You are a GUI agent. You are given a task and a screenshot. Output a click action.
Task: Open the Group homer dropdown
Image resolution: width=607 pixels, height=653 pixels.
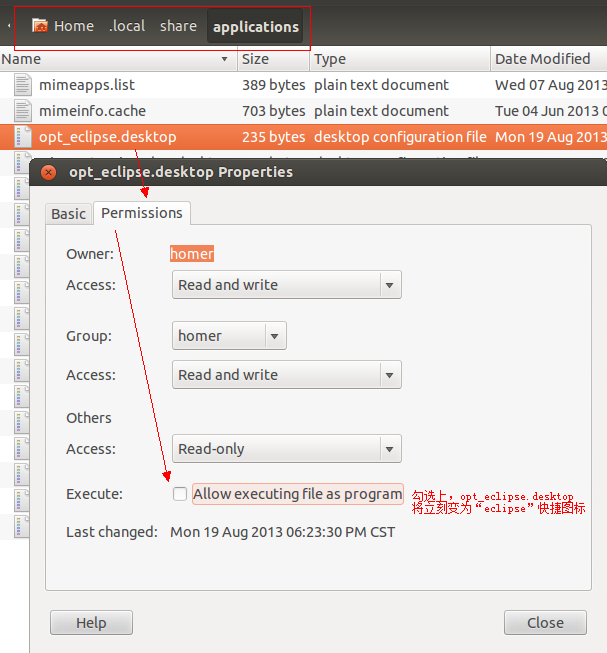229,336
